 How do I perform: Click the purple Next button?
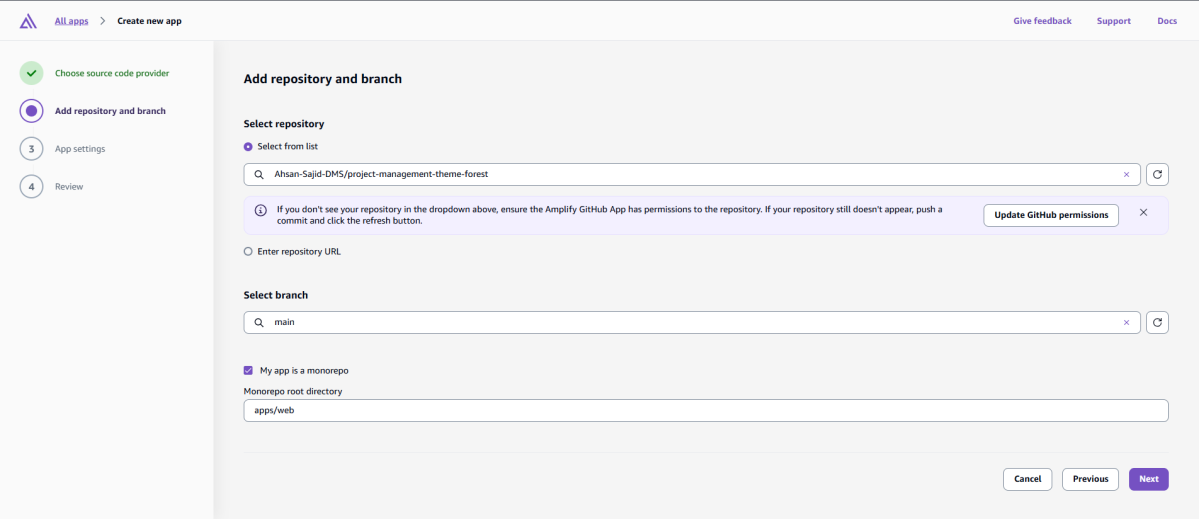click(1149, 479)
